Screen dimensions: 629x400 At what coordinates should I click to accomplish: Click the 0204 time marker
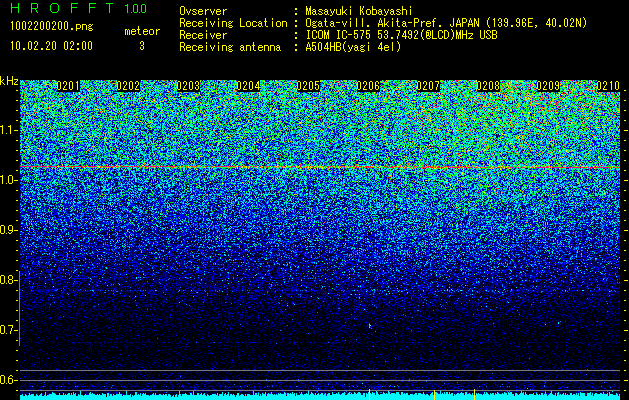[x=248, y=86]
